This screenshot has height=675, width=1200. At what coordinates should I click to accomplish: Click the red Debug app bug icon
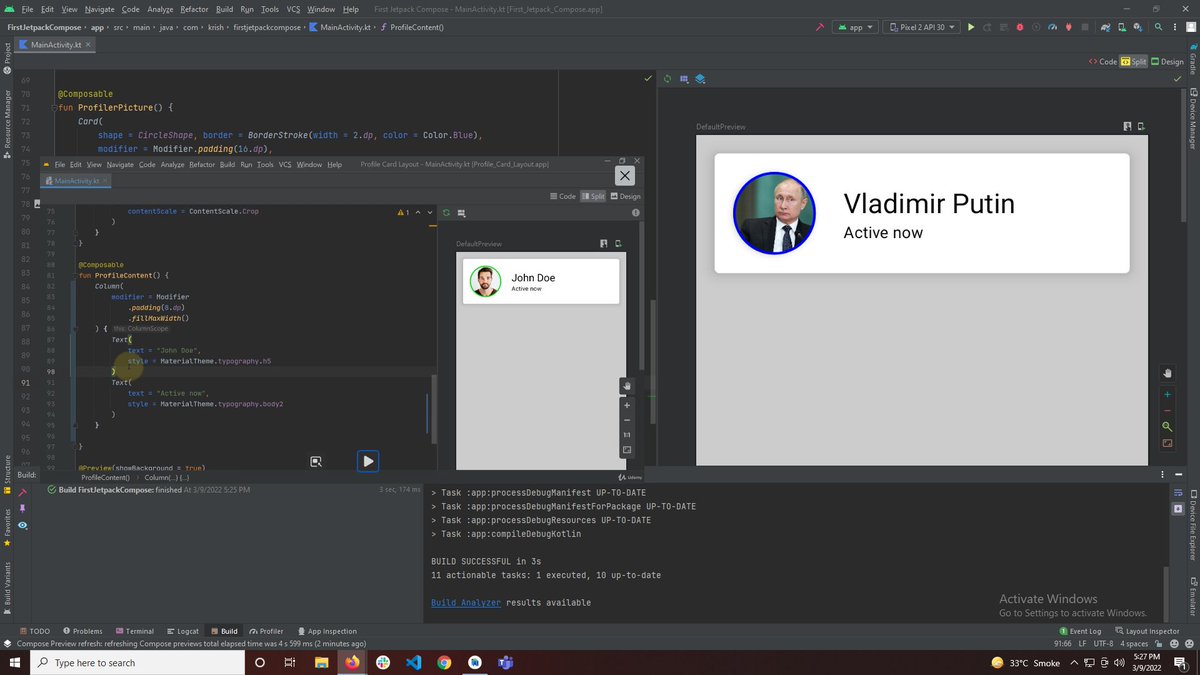[x=1019, y=27]
